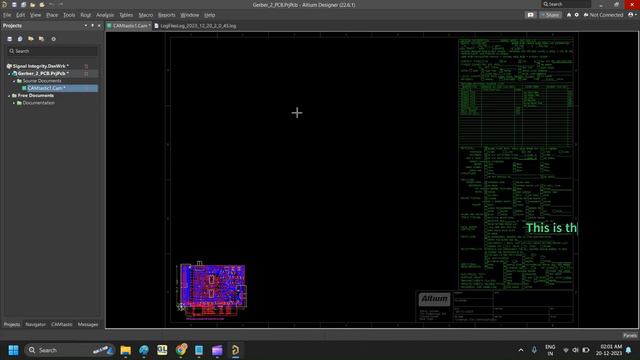This screenshot has width=640, height=360.
Task: Collapse the Gerber_2_PCB.PrjPcb project node
Action: pos(9,73)
